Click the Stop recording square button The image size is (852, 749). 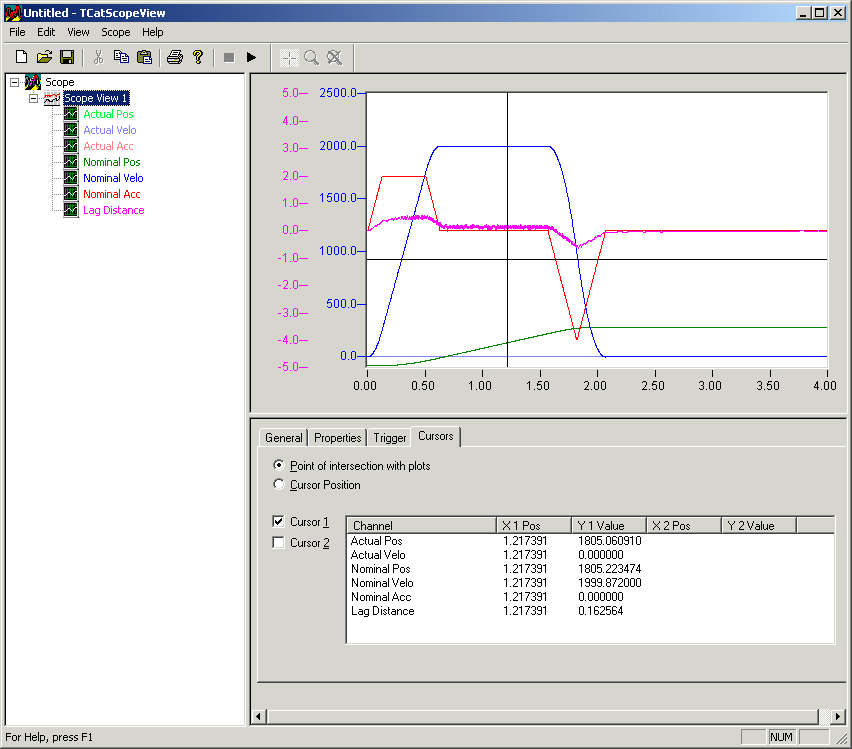[x=229, y=57]
